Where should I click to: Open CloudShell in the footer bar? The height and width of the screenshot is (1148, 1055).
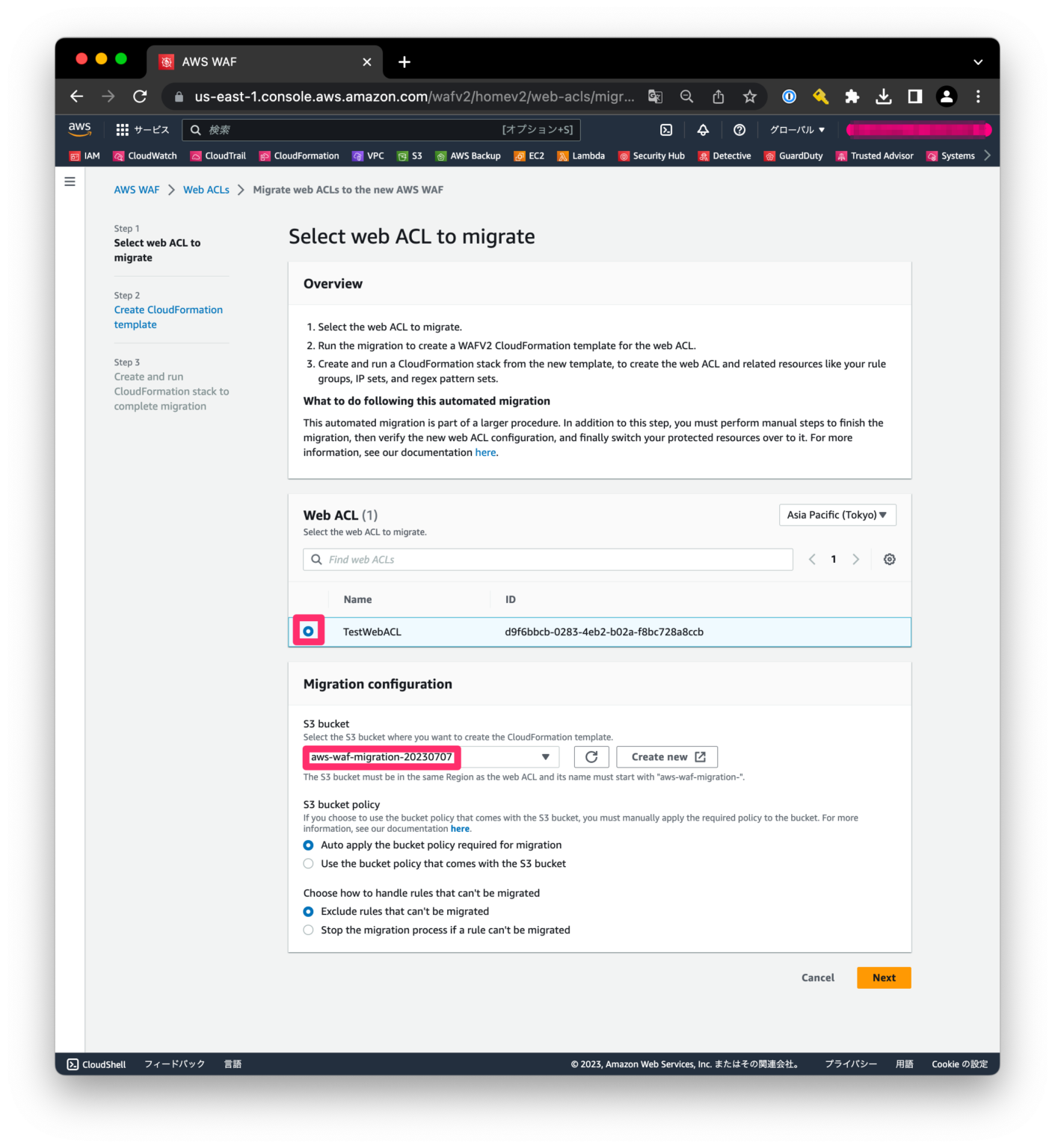[x=96, y=1064]
